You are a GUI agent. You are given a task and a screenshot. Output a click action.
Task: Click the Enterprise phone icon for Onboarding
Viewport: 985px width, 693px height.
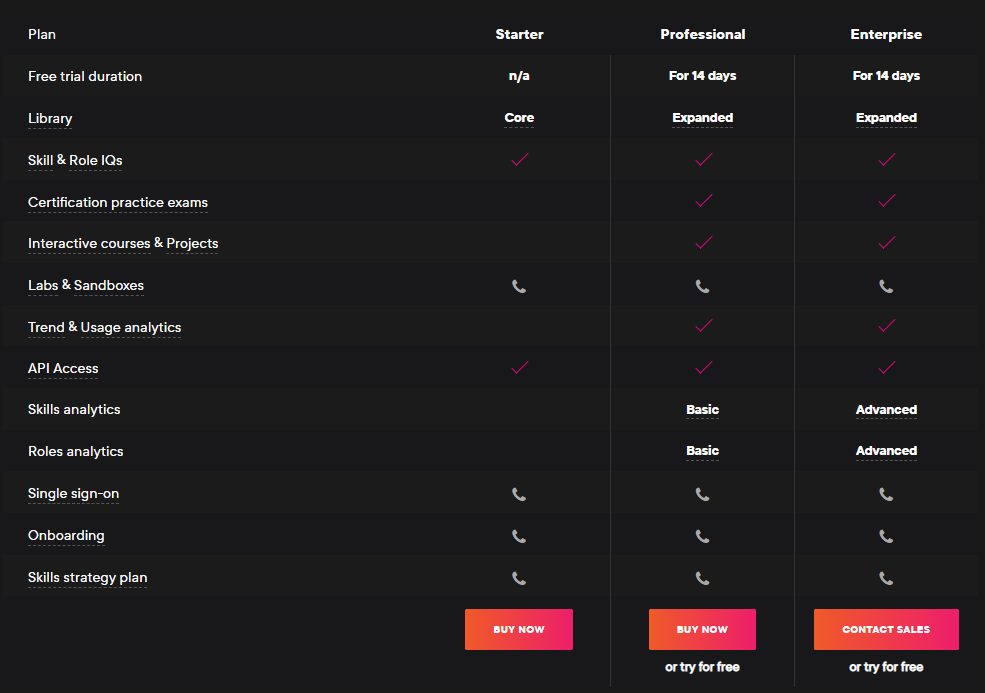click(886, 536)
